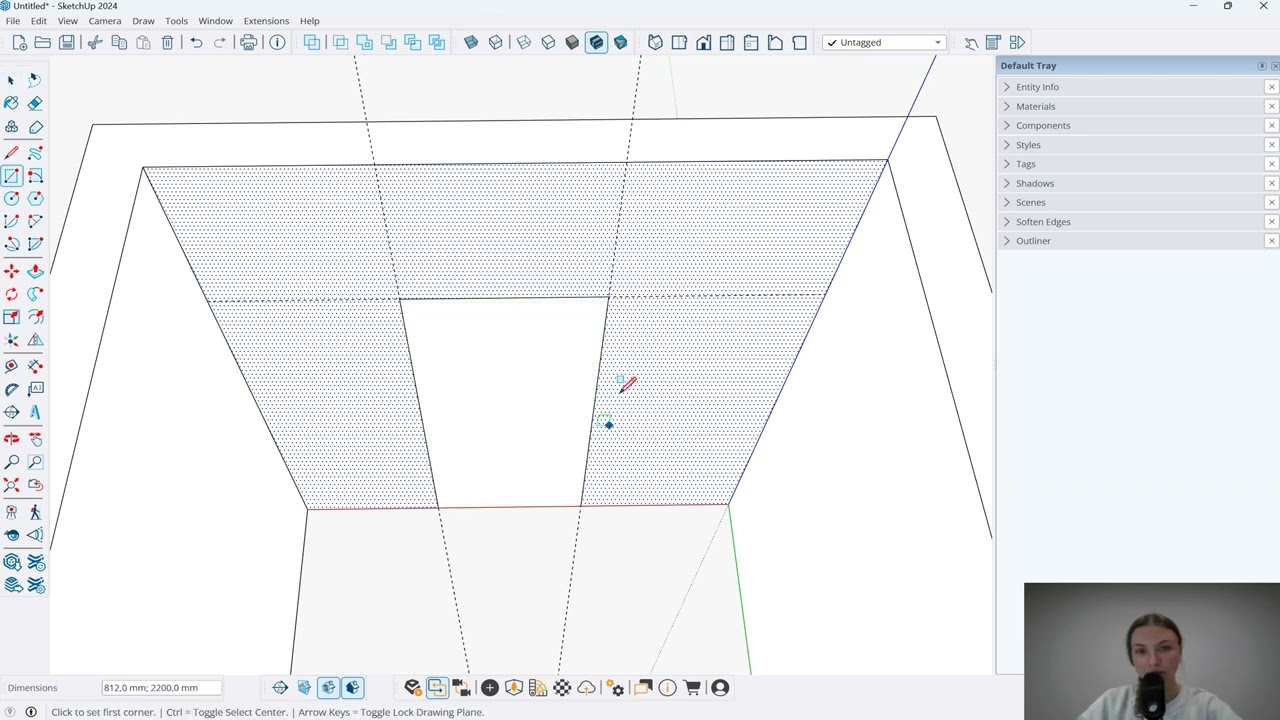Toggle Back Edges style
The height and width of the screenshot is (720, 1280).
tap(495, 42)
